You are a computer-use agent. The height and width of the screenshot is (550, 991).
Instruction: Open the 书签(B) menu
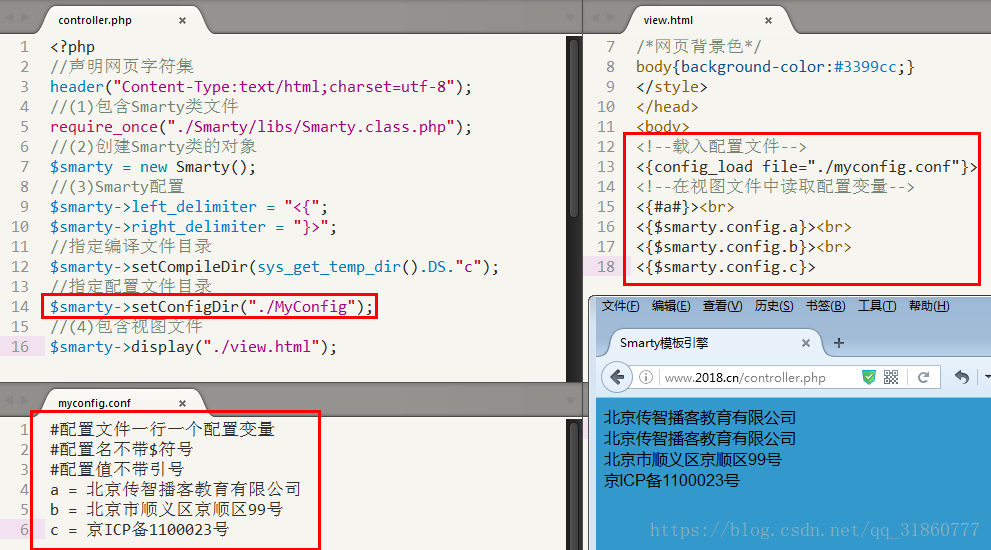coord(825,306)
